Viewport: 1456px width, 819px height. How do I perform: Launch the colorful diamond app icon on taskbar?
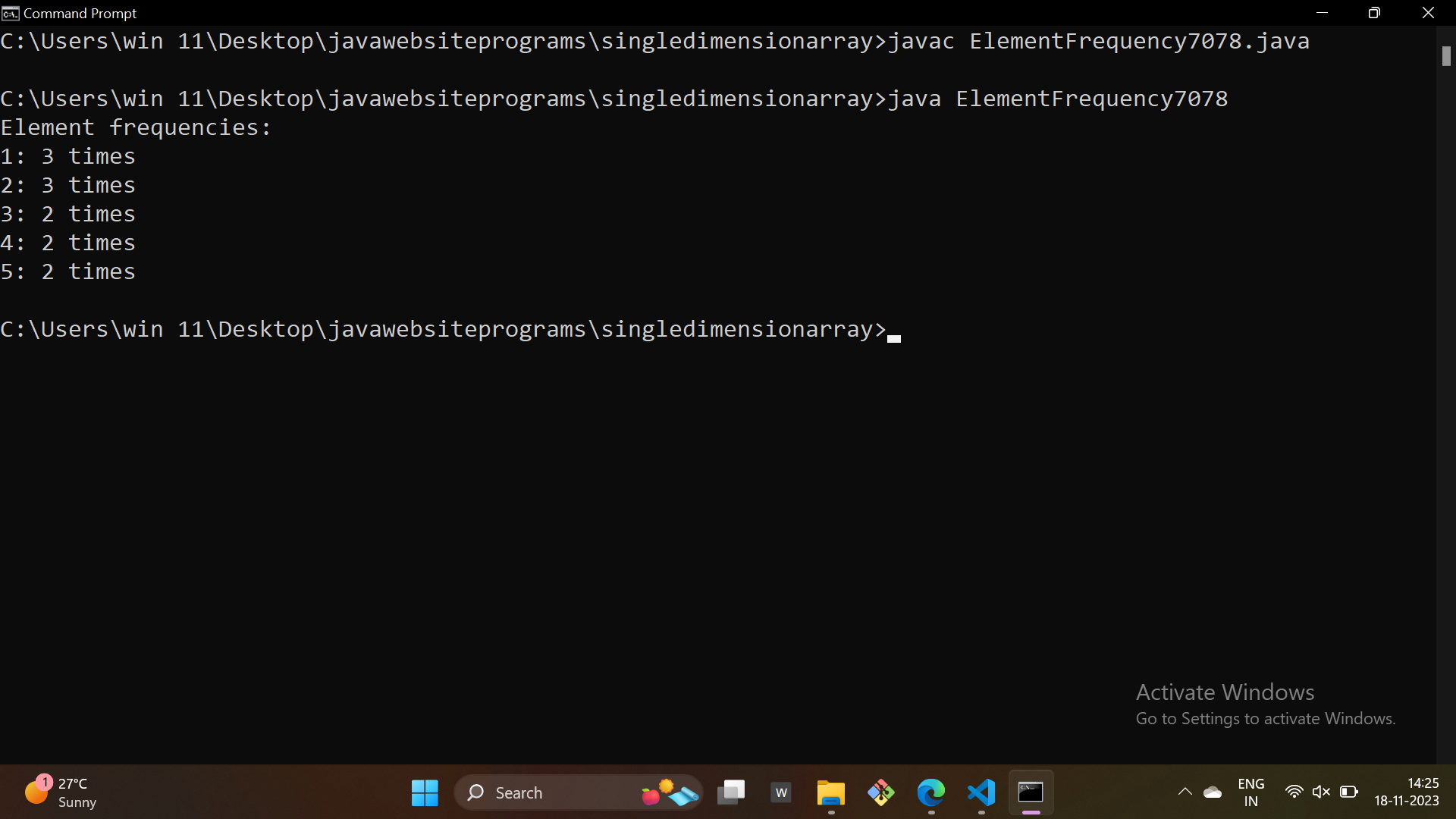click(x=881, y=792)
